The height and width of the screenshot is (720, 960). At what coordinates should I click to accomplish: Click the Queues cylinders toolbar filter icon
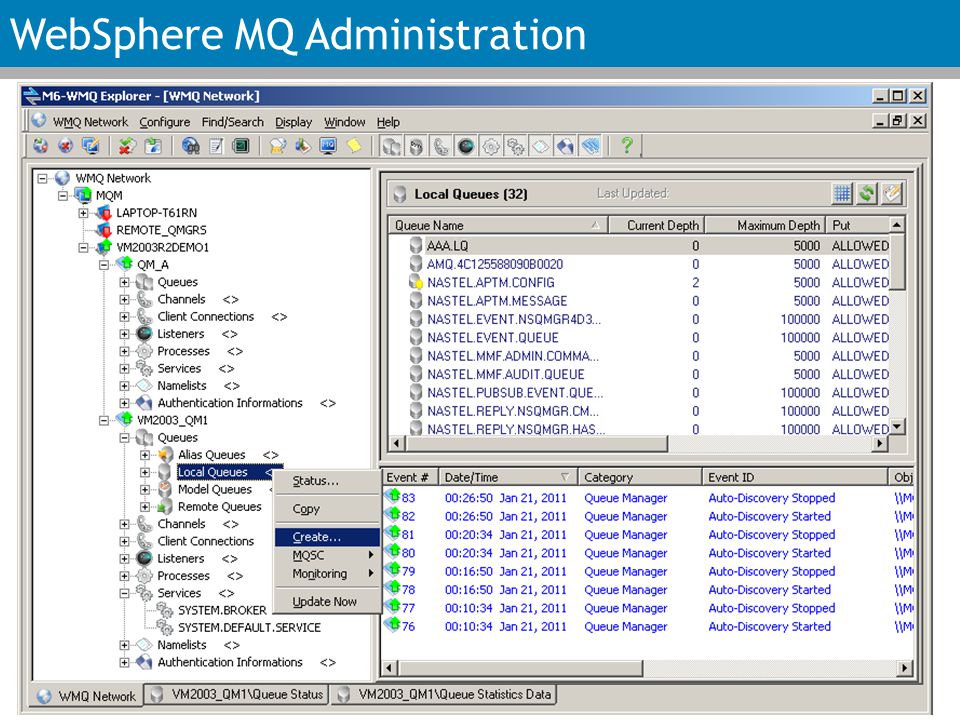pos(391,146)
